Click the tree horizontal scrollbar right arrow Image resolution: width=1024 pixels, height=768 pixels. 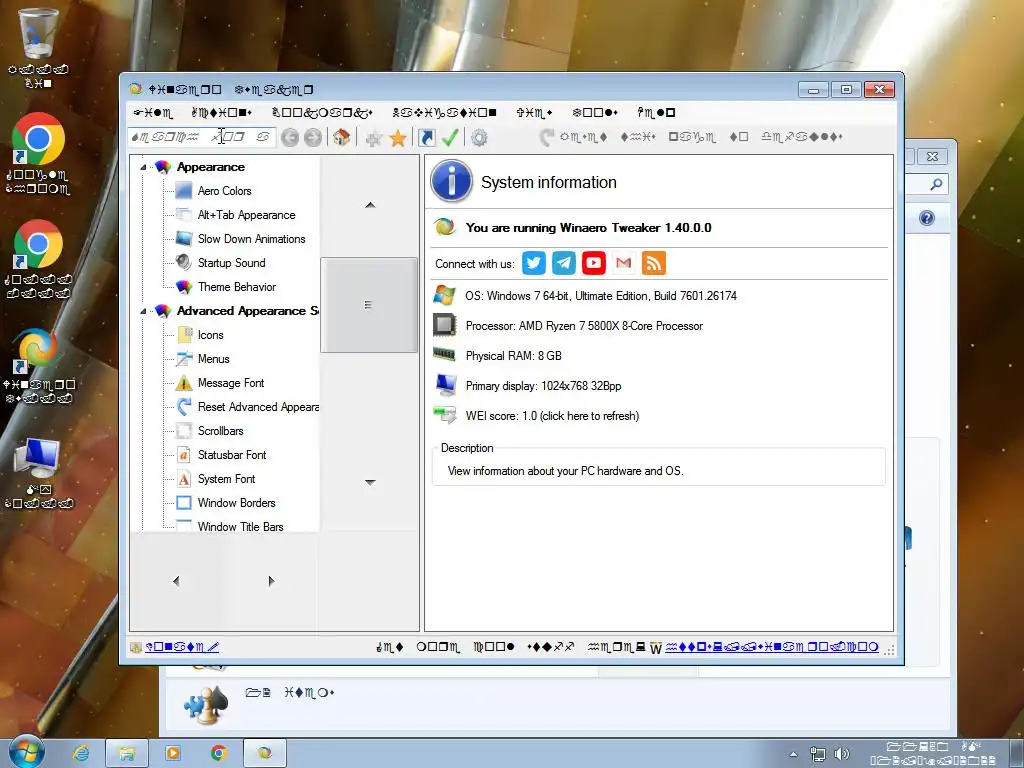coord(271,581)
